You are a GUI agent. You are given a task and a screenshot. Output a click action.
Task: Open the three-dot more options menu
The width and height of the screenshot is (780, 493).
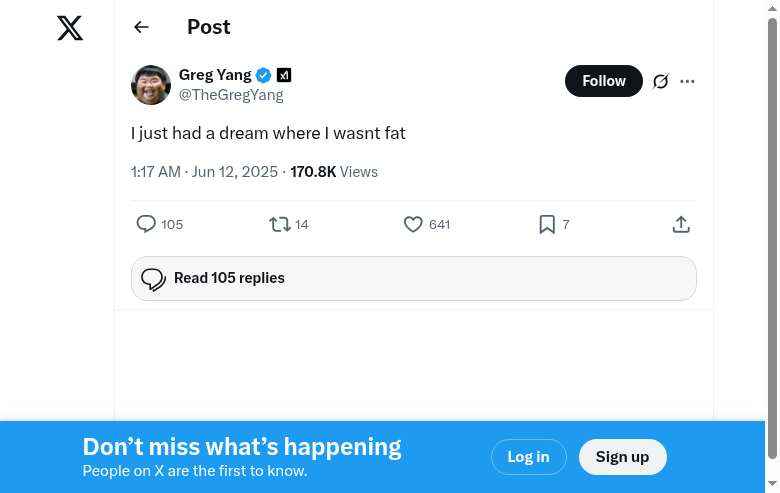(687, 81)
